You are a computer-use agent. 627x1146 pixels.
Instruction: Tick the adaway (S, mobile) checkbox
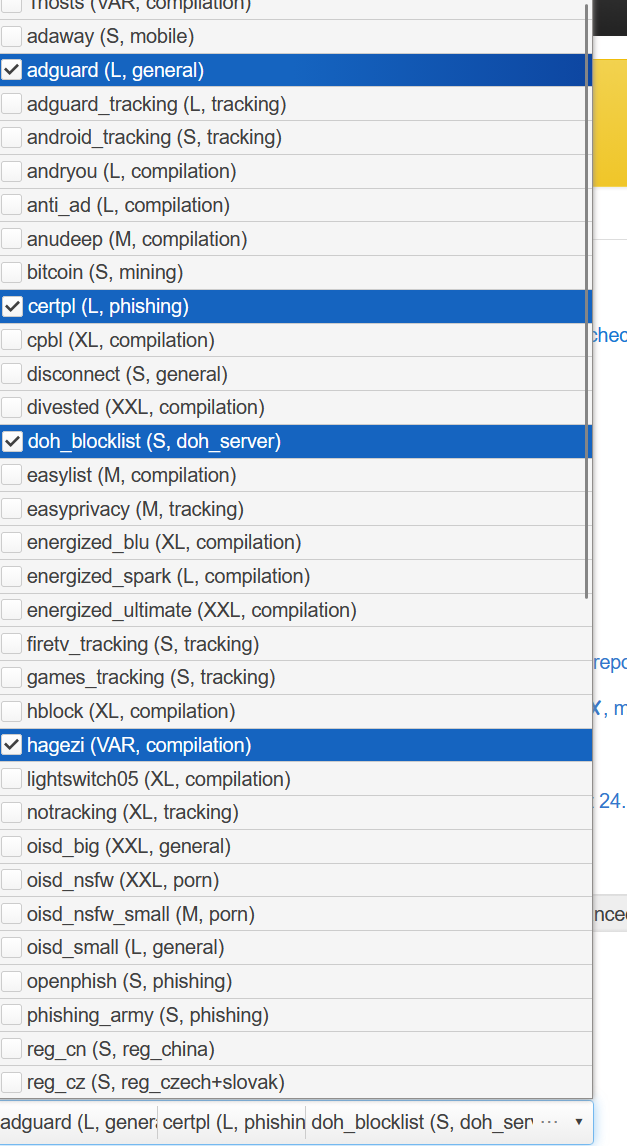pos(13,37)
